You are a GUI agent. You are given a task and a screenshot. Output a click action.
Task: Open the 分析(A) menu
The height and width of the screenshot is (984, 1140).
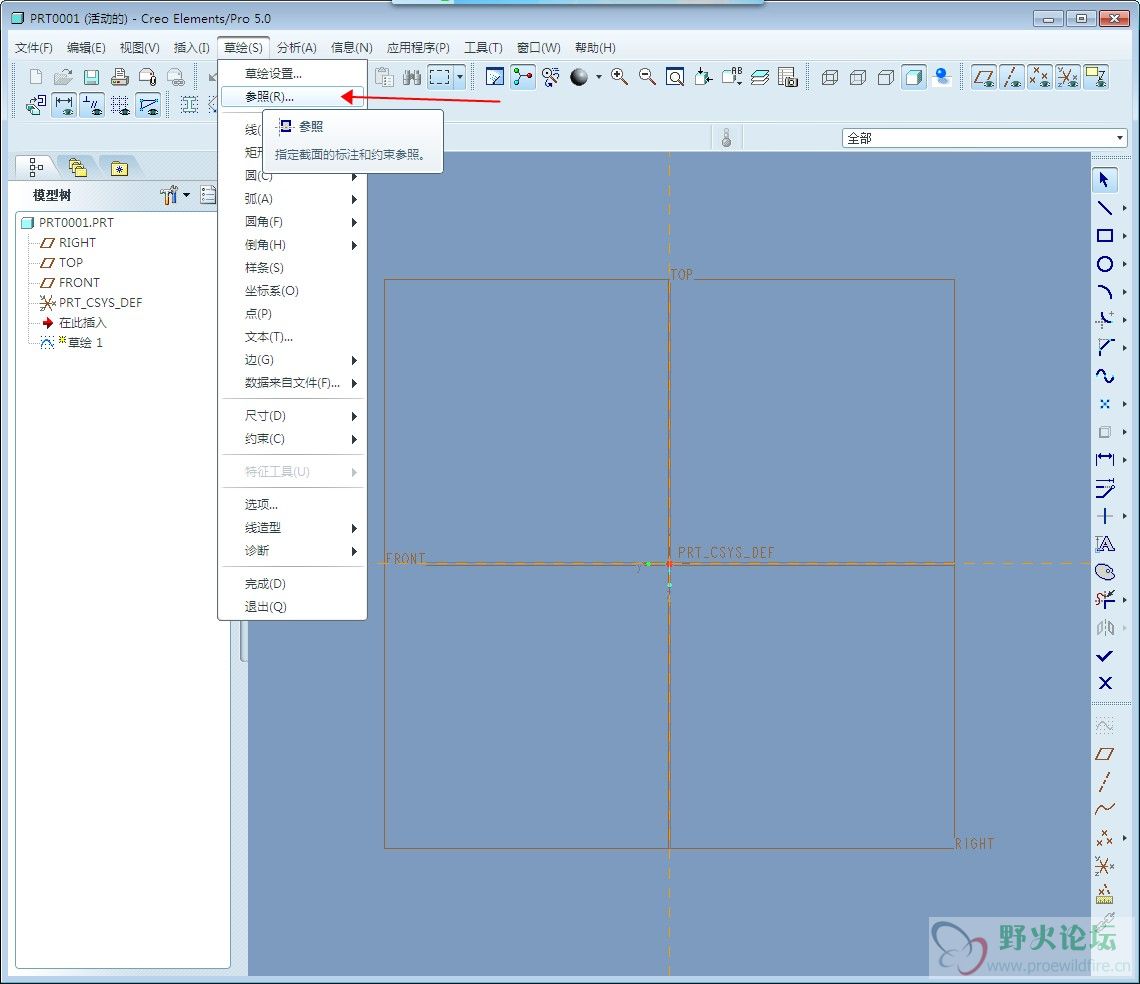coord(297,47)
